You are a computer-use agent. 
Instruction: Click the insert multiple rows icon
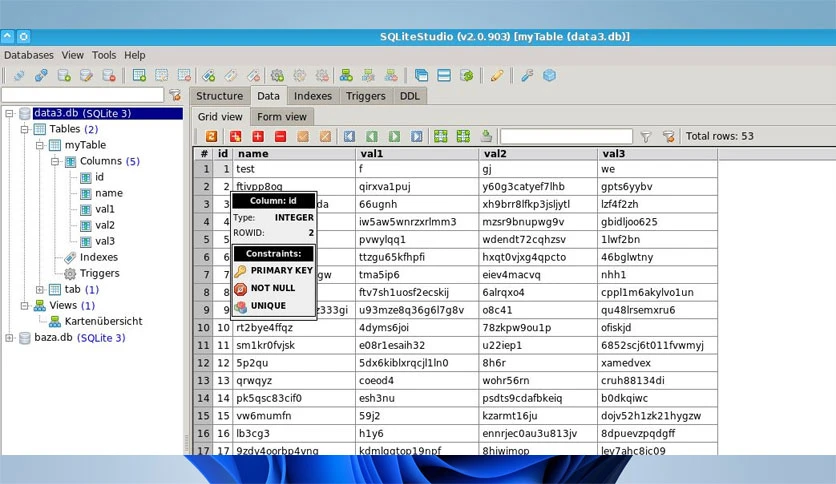[x=235, y=136]
